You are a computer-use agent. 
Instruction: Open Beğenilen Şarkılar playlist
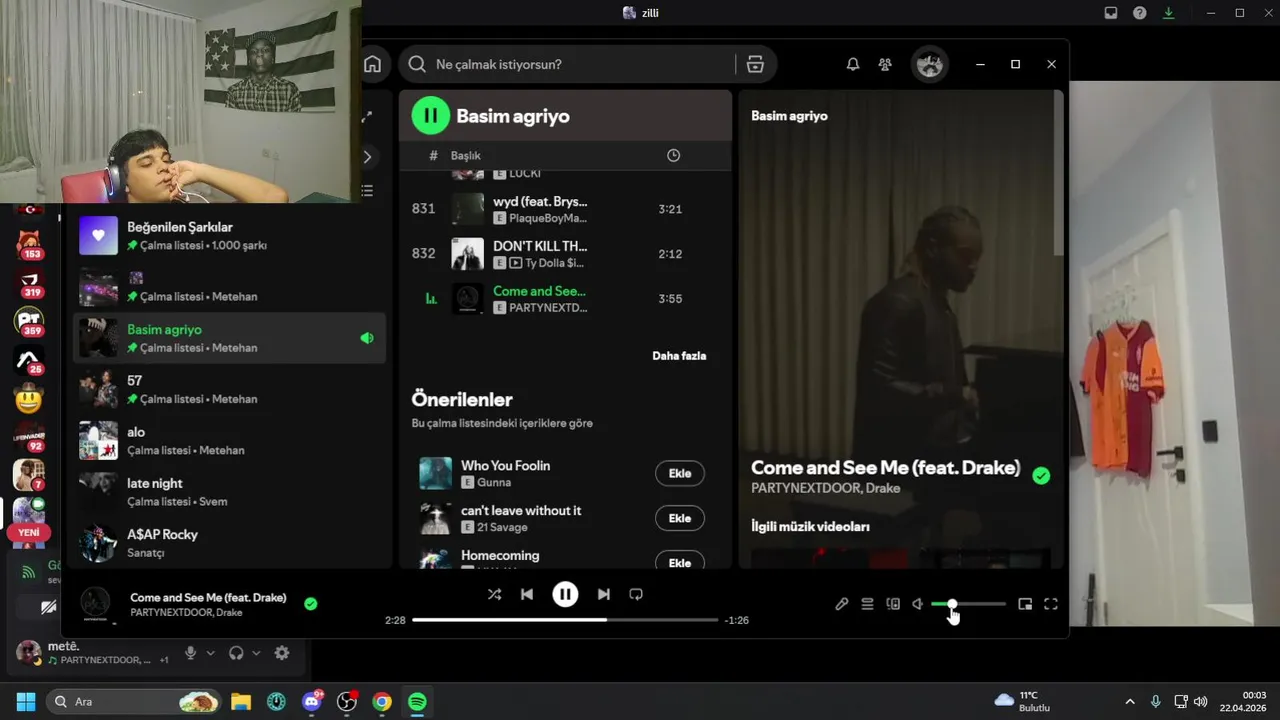tap(230, 236)
